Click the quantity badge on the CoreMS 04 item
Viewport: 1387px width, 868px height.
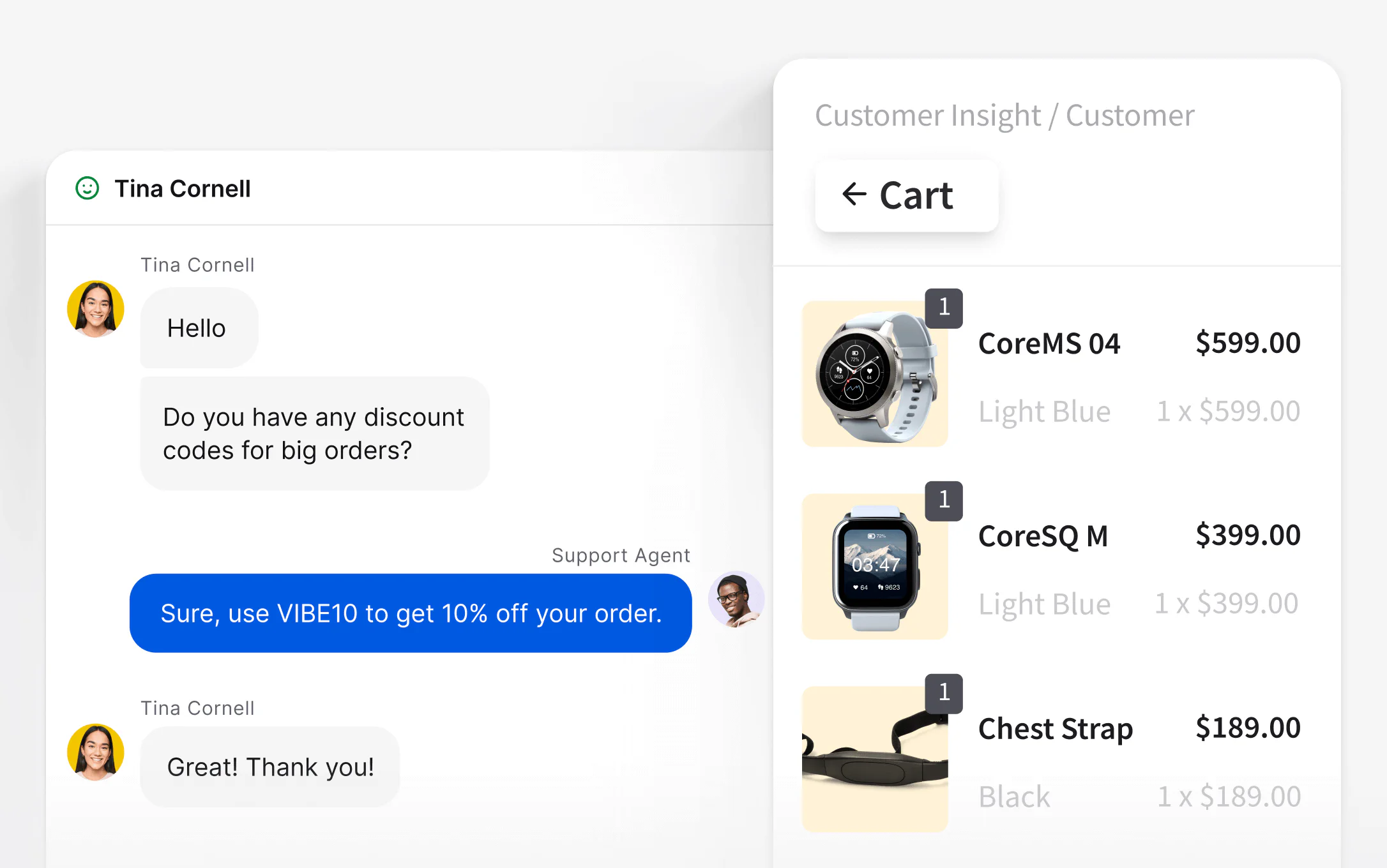point(943,308)
